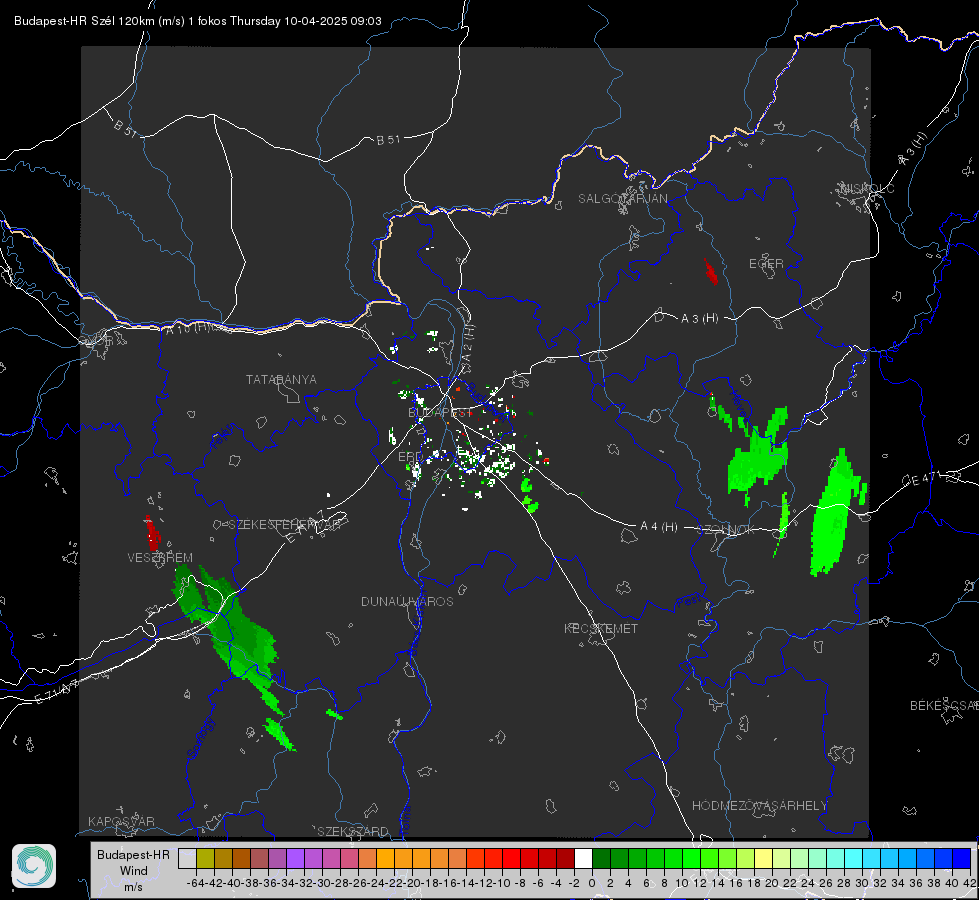Screen dimensions: 979x900
Task: Click the legend value '-10'
Action: point(501,883)
